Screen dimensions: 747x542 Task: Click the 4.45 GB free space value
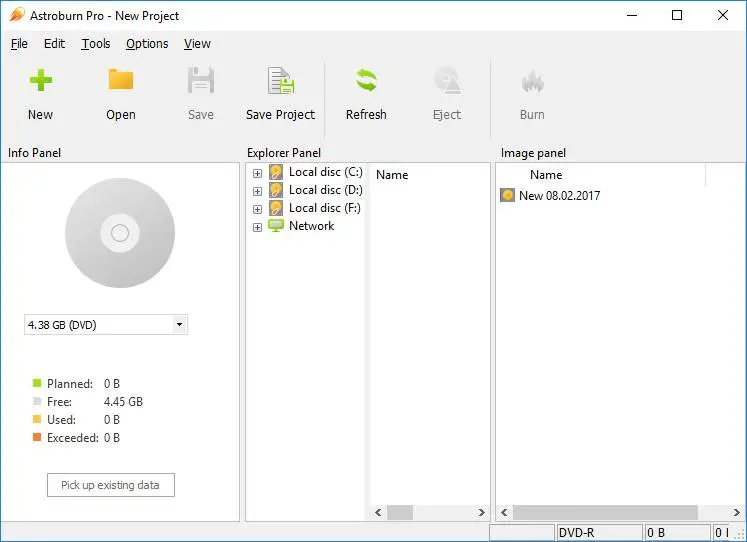[123, 401]
